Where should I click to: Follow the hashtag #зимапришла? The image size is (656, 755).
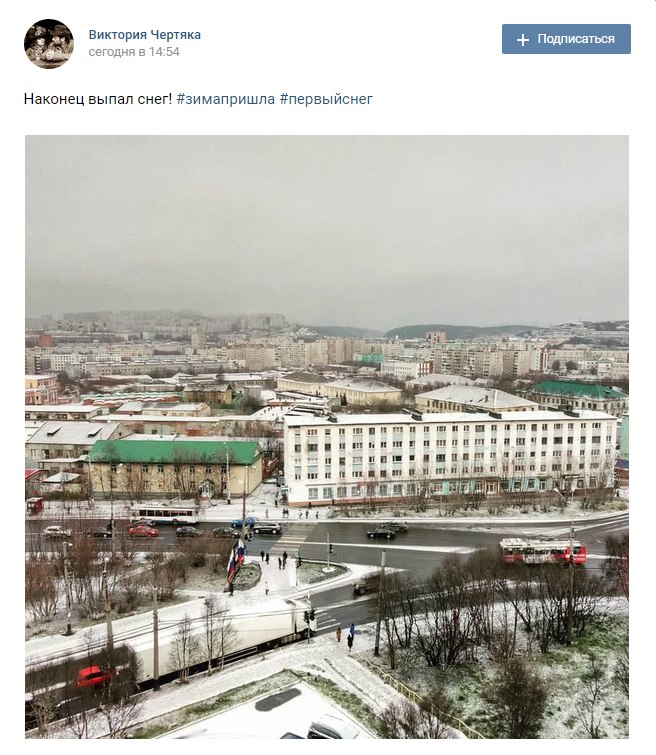pos(225,99)
